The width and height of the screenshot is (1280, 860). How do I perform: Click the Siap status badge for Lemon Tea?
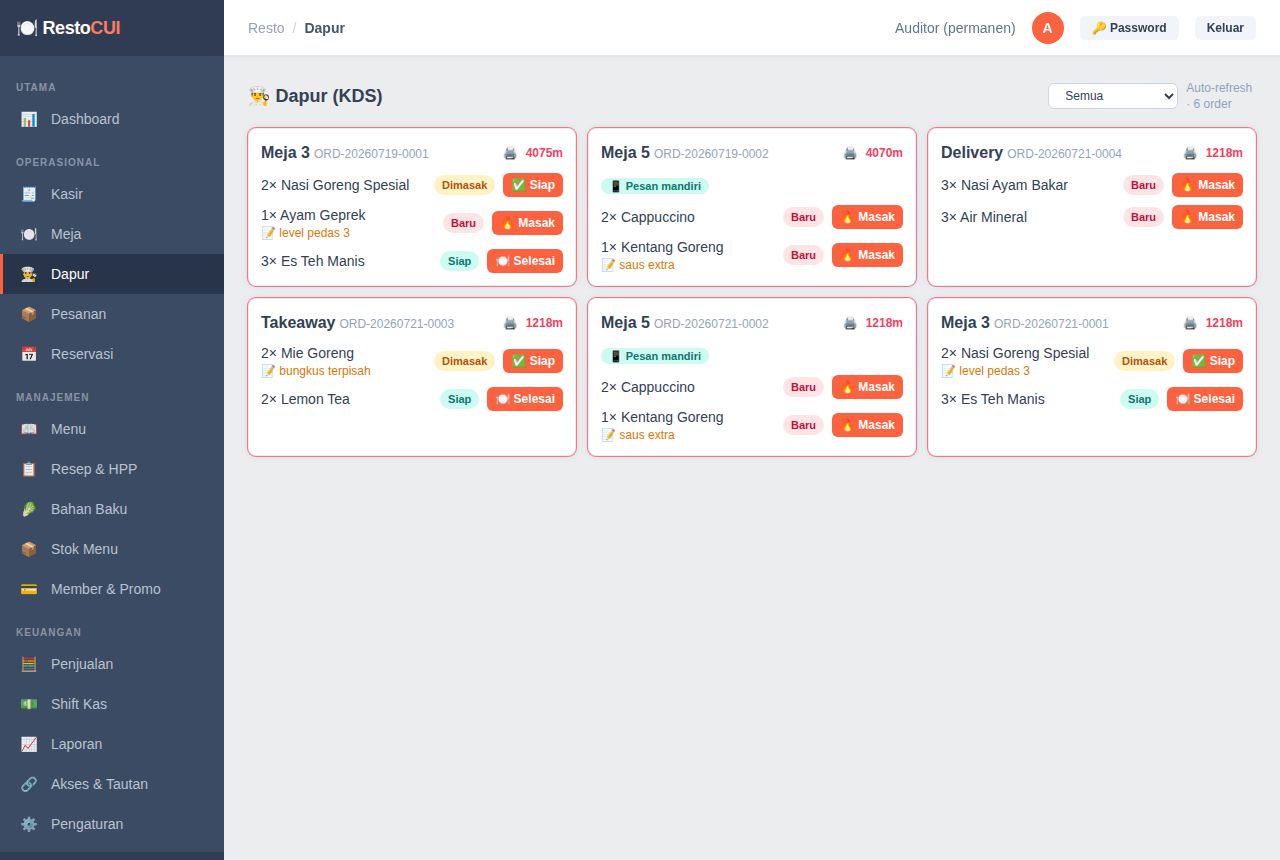tap(459, 399)
